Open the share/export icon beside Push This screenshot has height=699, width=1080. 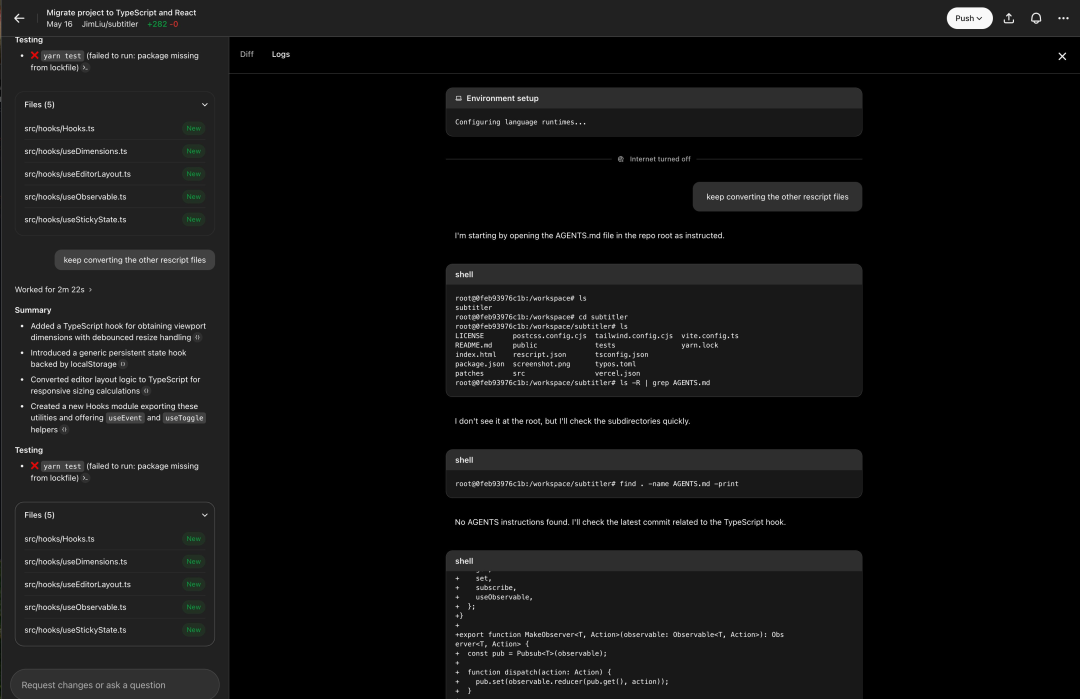coord(1008,19)
